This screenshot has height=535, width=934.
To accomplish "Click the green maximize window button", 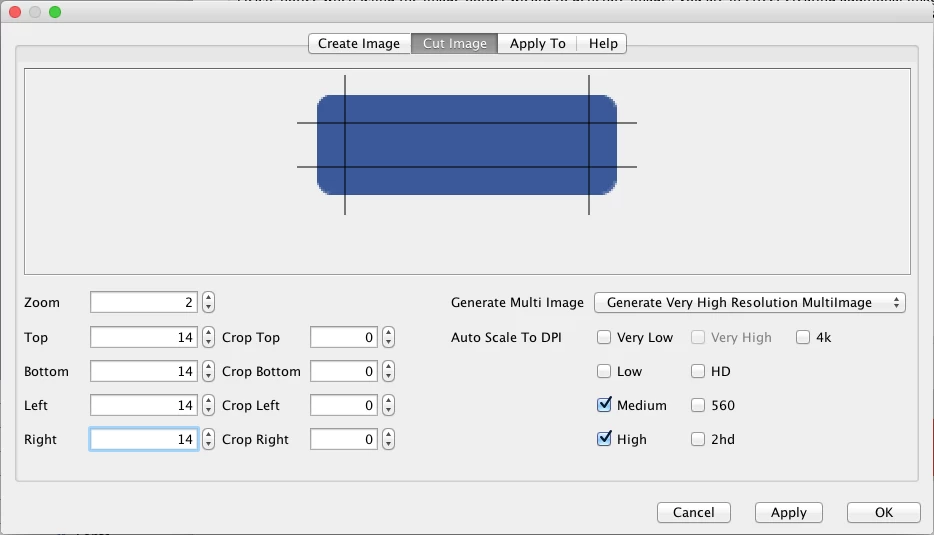I will [x=55, y=12].
